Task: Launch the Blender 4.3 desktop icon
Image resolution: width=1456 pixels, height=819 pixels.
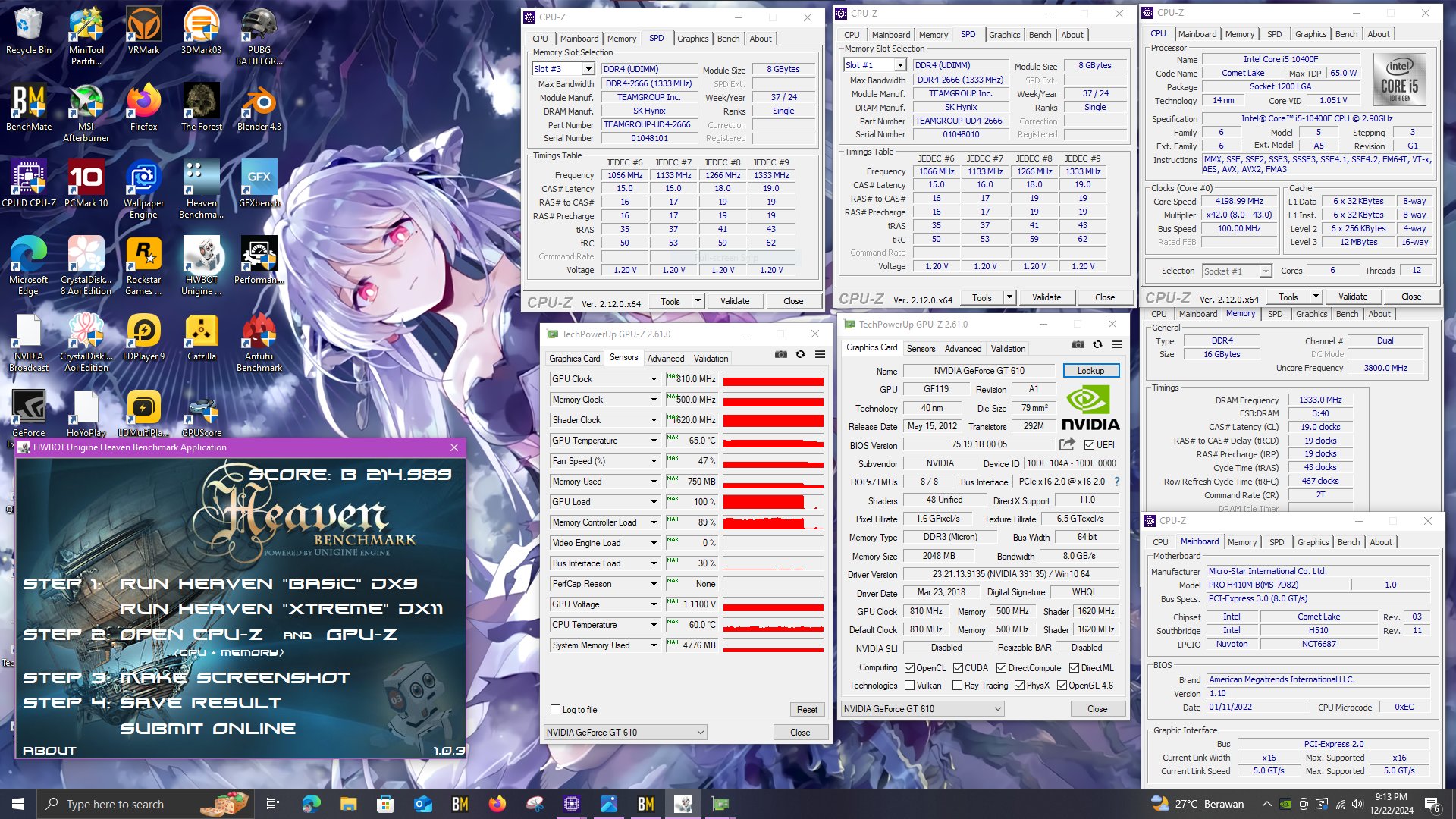Action: (259, 108)
